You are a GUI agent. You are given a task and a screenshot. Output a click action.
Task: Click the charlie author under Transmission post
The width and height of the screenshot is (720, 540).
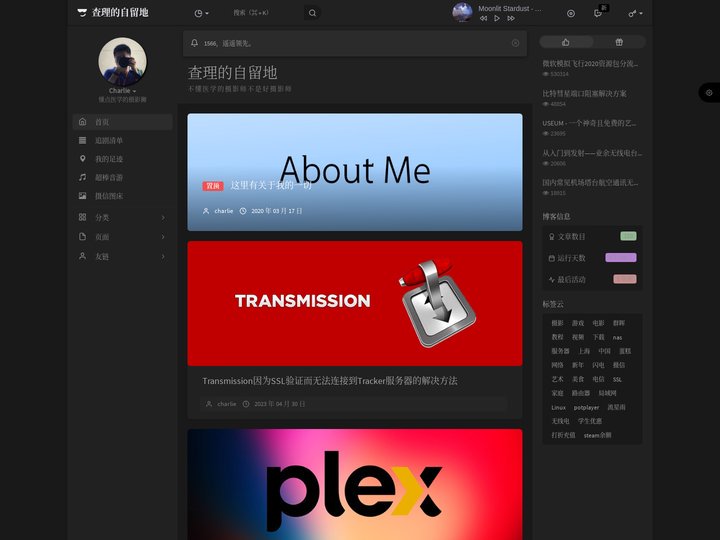coord(227,404)
